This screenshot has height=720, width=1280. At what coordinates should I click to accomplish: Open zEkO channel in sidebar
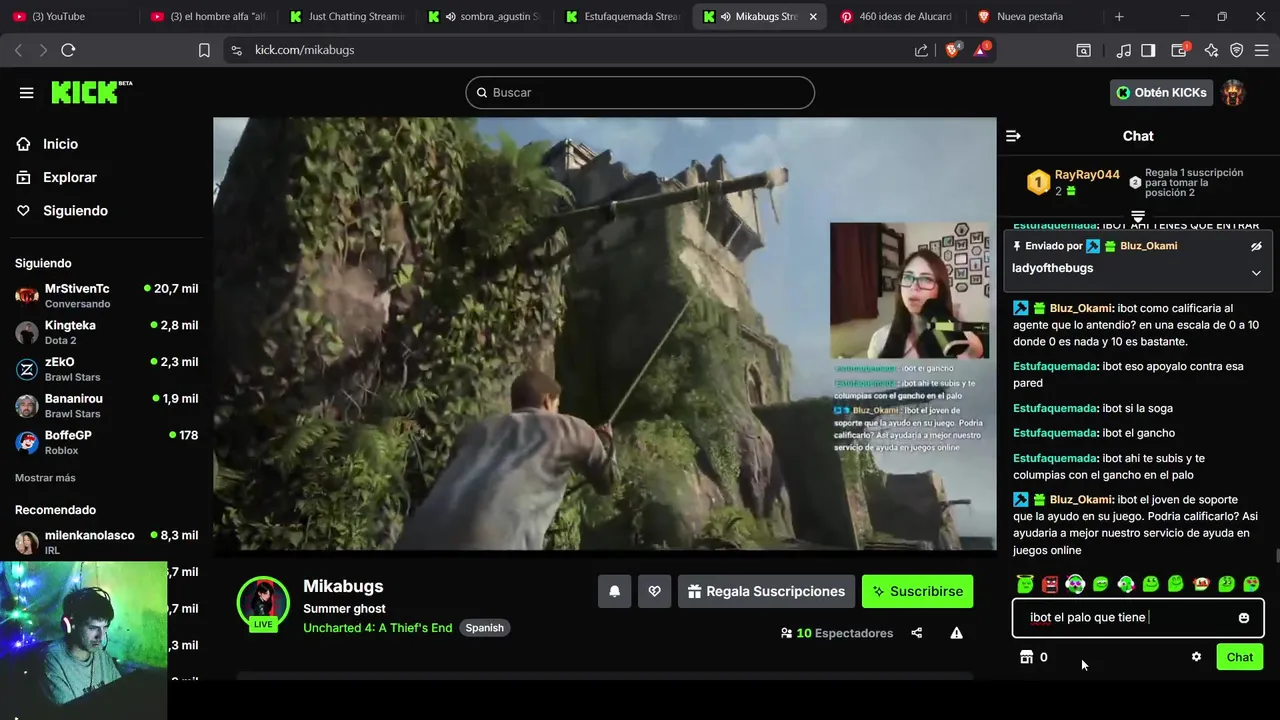click(107, 369)
